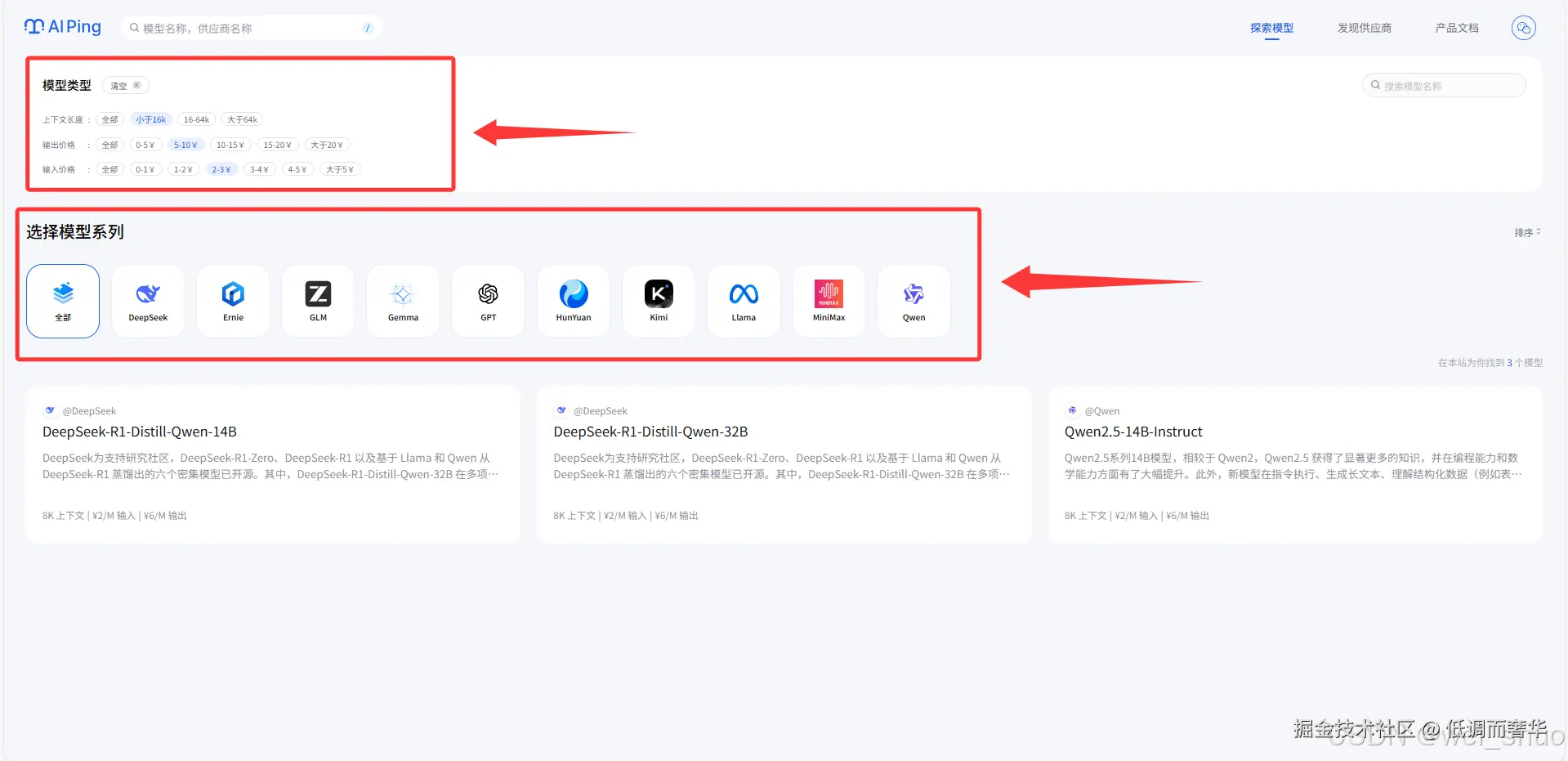
Task: Select the 大于5¥ input price filter
Action: coord(340,169)
